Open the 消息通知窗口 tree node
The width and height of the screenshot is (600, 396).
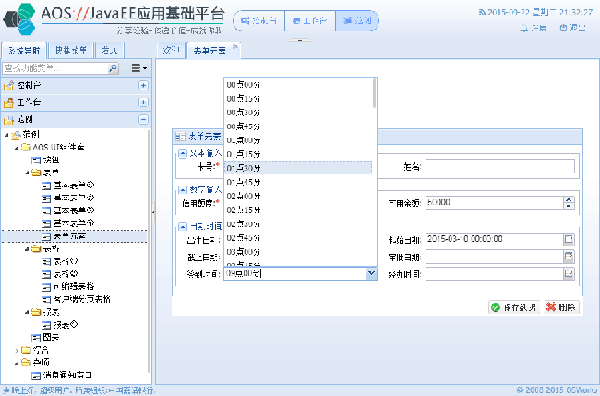[x=67, y=375]
